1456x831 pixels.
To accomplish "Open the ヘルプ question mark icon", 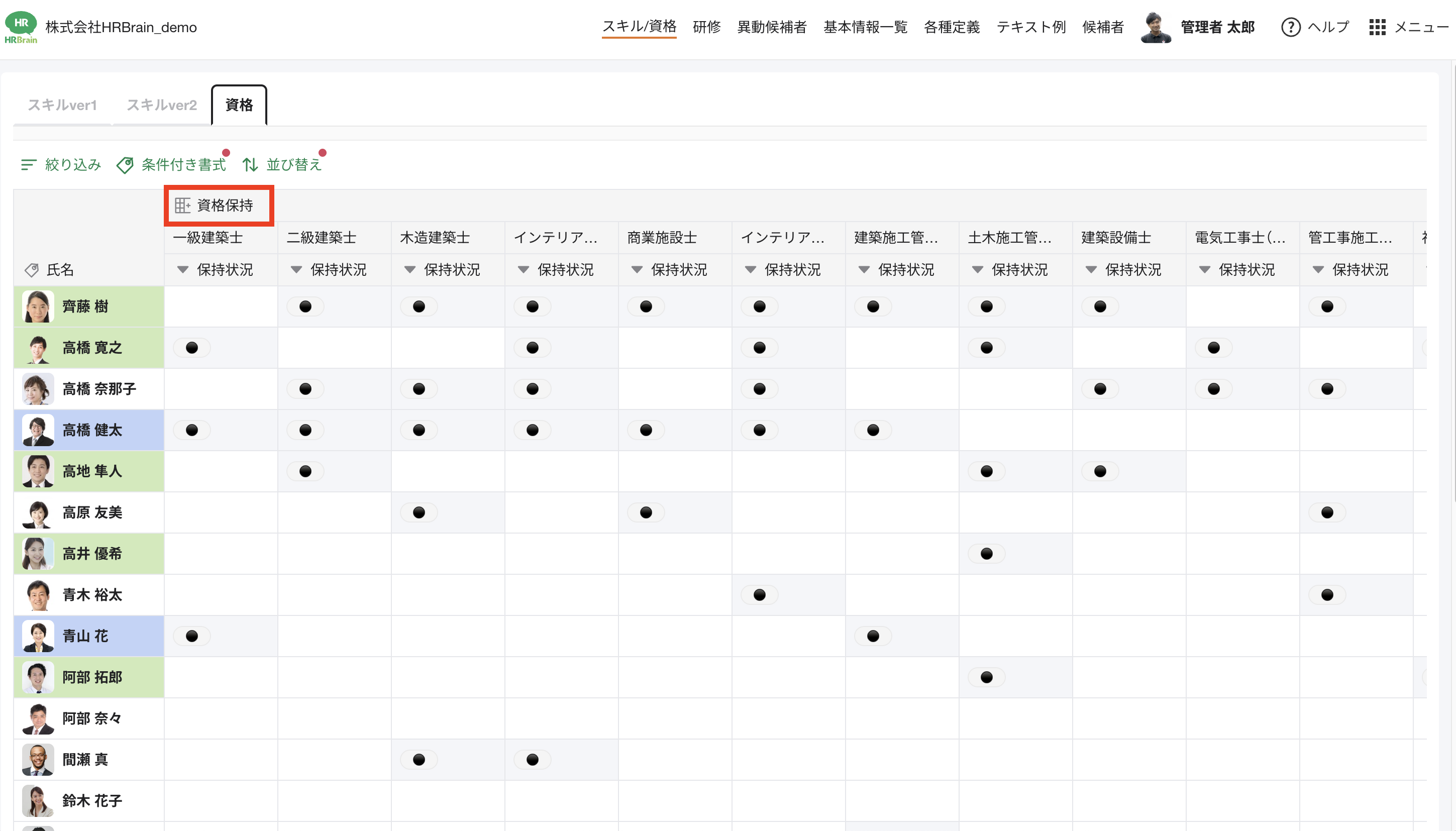I will click(1292, 27).
